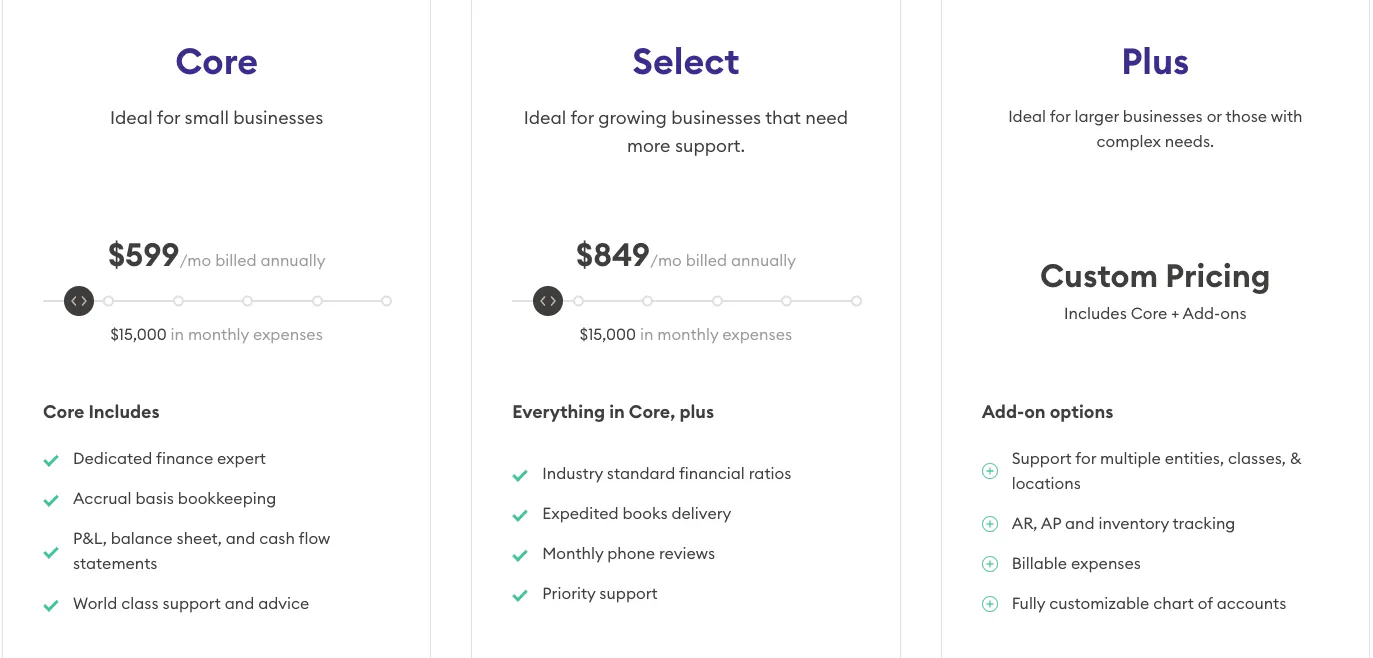
Task: Click the plus icon by customizable chart of accounts
Action: tap(990, 604)
